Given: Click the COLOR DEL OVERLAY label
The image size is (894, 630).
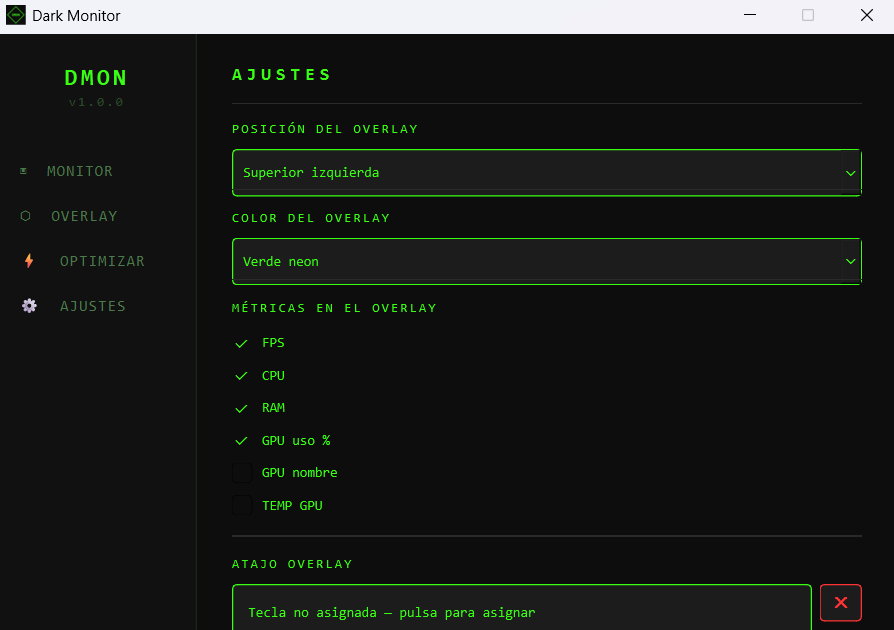Looking at the screenshot, I should pyautogui.click(x=311, y=218).
